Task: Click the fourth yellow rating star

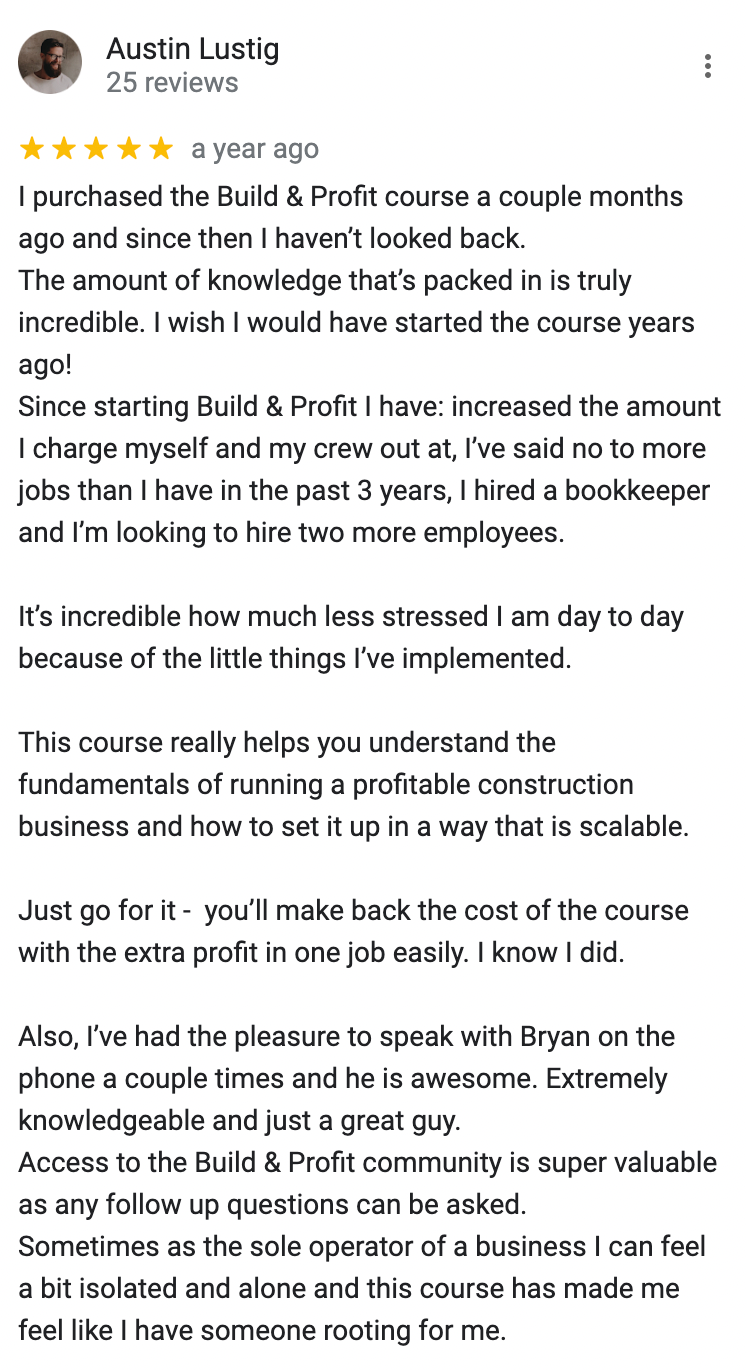Action: (128, 149)
